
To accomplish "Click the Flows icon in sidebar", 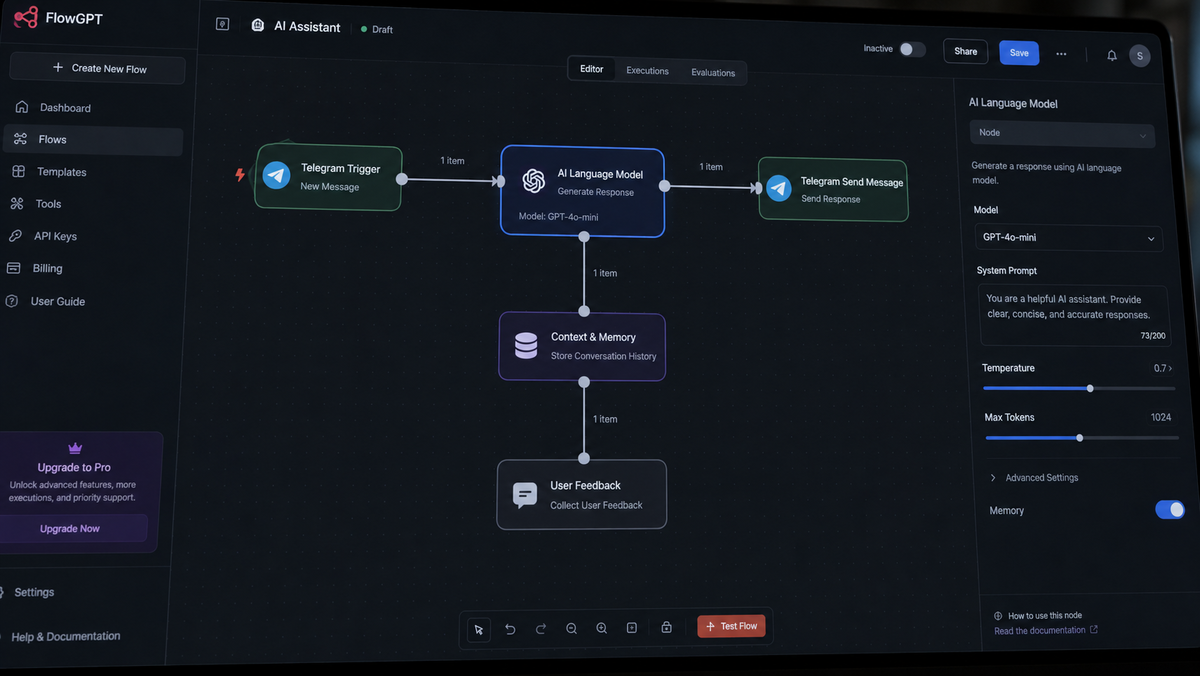I will tap(20, 139).
